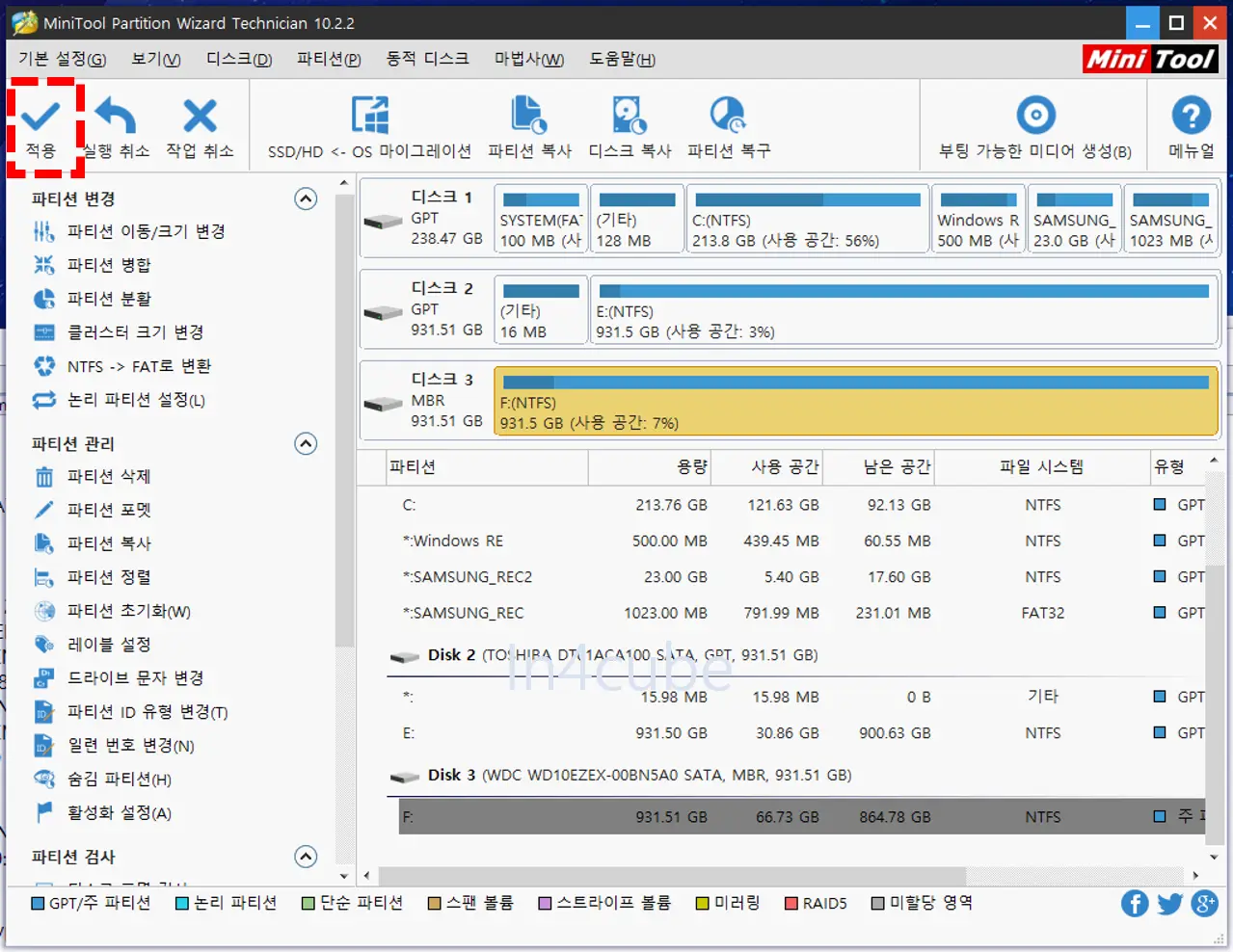Open the 보기 menu
The image size is (1233, 952).
(156, 60)
